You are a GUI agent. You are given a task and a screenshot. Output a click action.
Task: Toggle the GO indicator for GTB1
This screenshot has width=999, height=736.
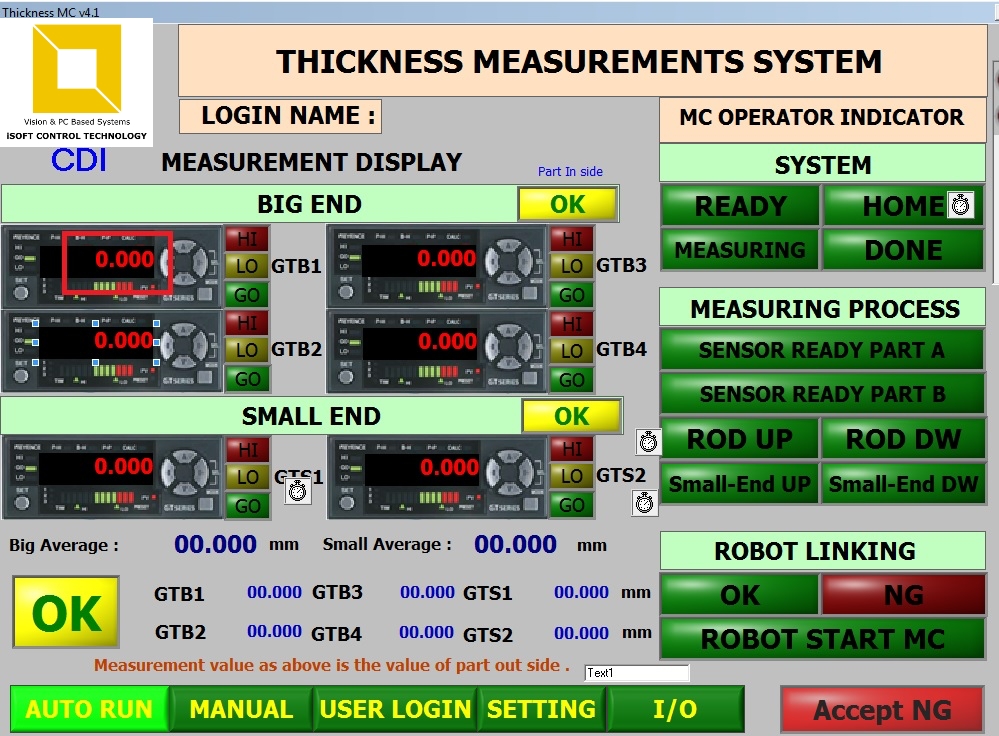[x=246, y=292]
